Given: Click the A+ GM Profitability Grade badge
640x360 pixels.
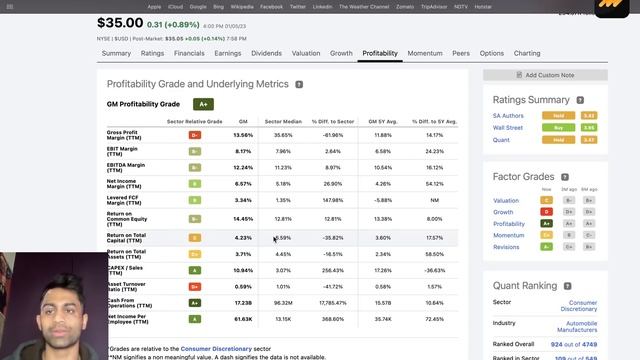Looking at the screenshot, I should click(x=203, y=104).
